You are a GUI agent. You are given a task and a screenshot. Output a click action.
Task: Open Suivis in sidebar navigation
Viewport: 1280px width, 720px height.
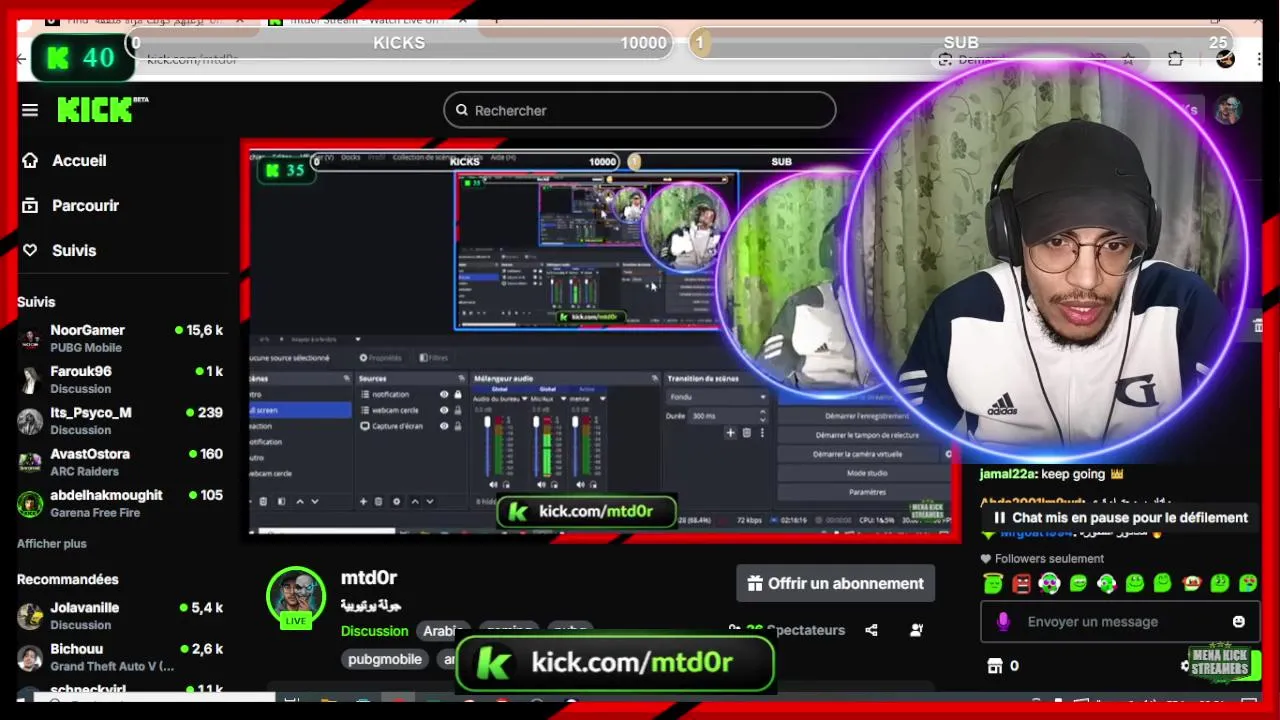click(x=60, y=250)
